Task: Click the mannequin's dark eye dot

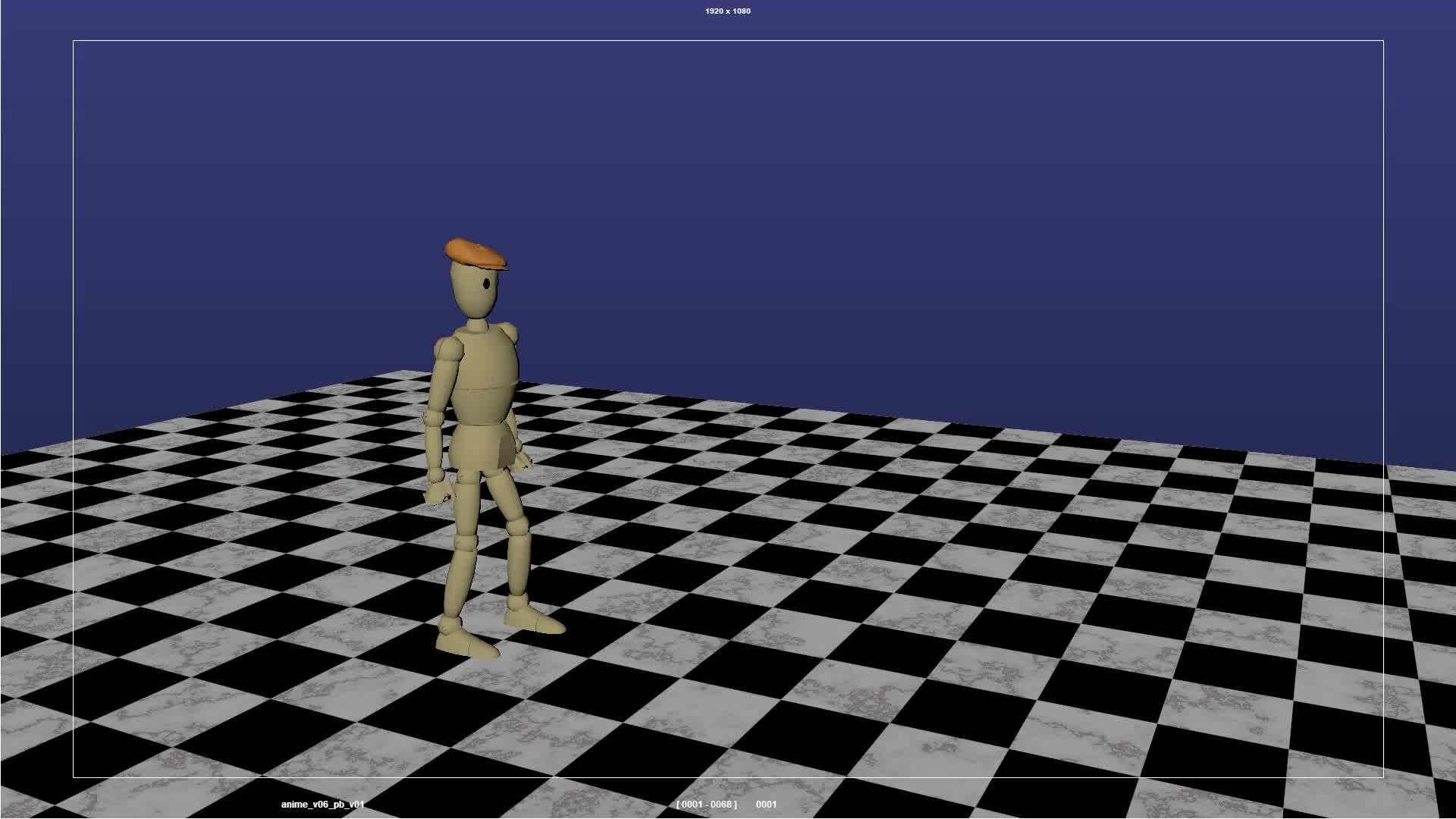Action: [486, 282]
